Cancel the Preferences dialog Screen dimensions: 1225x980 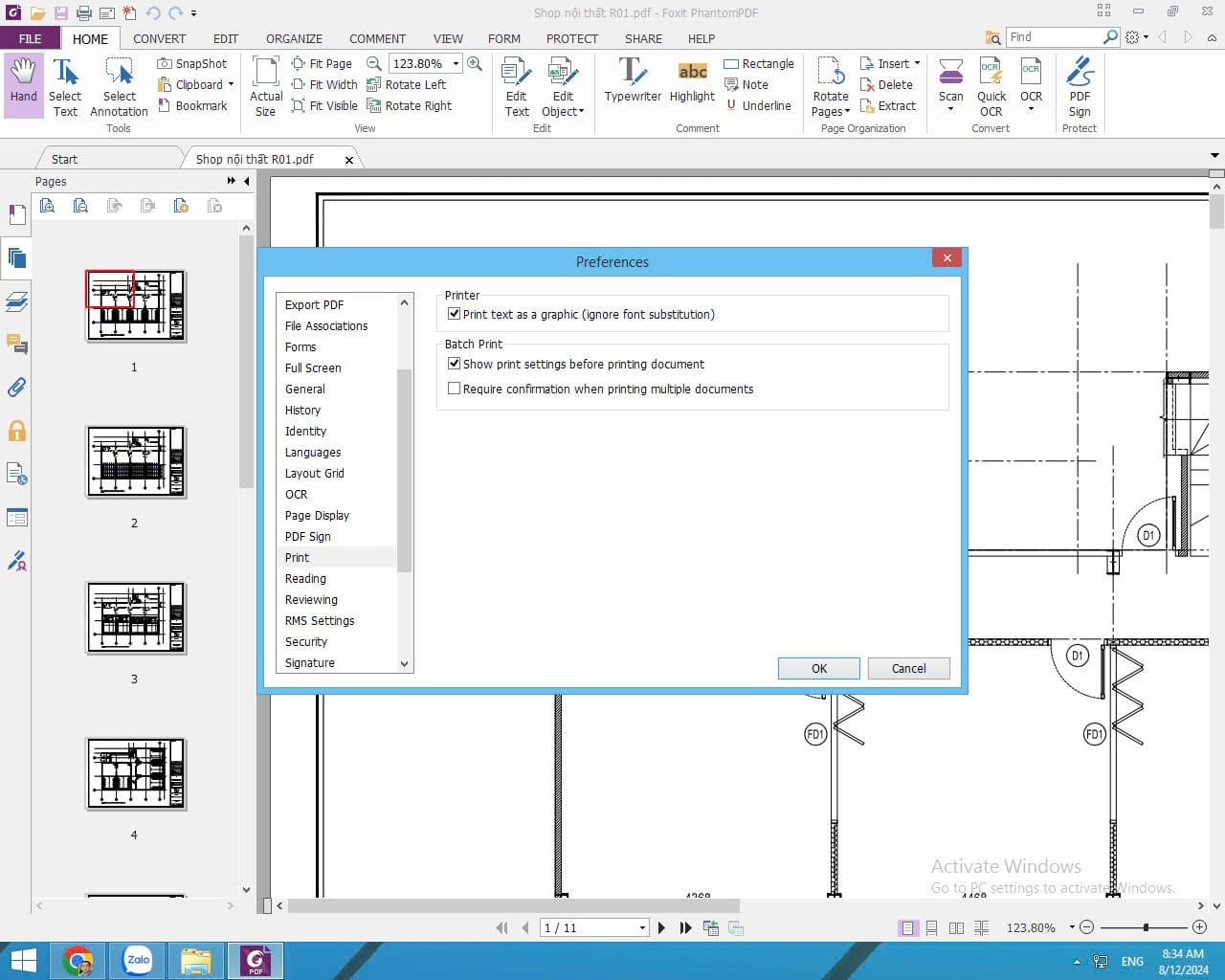click(908, 668)
